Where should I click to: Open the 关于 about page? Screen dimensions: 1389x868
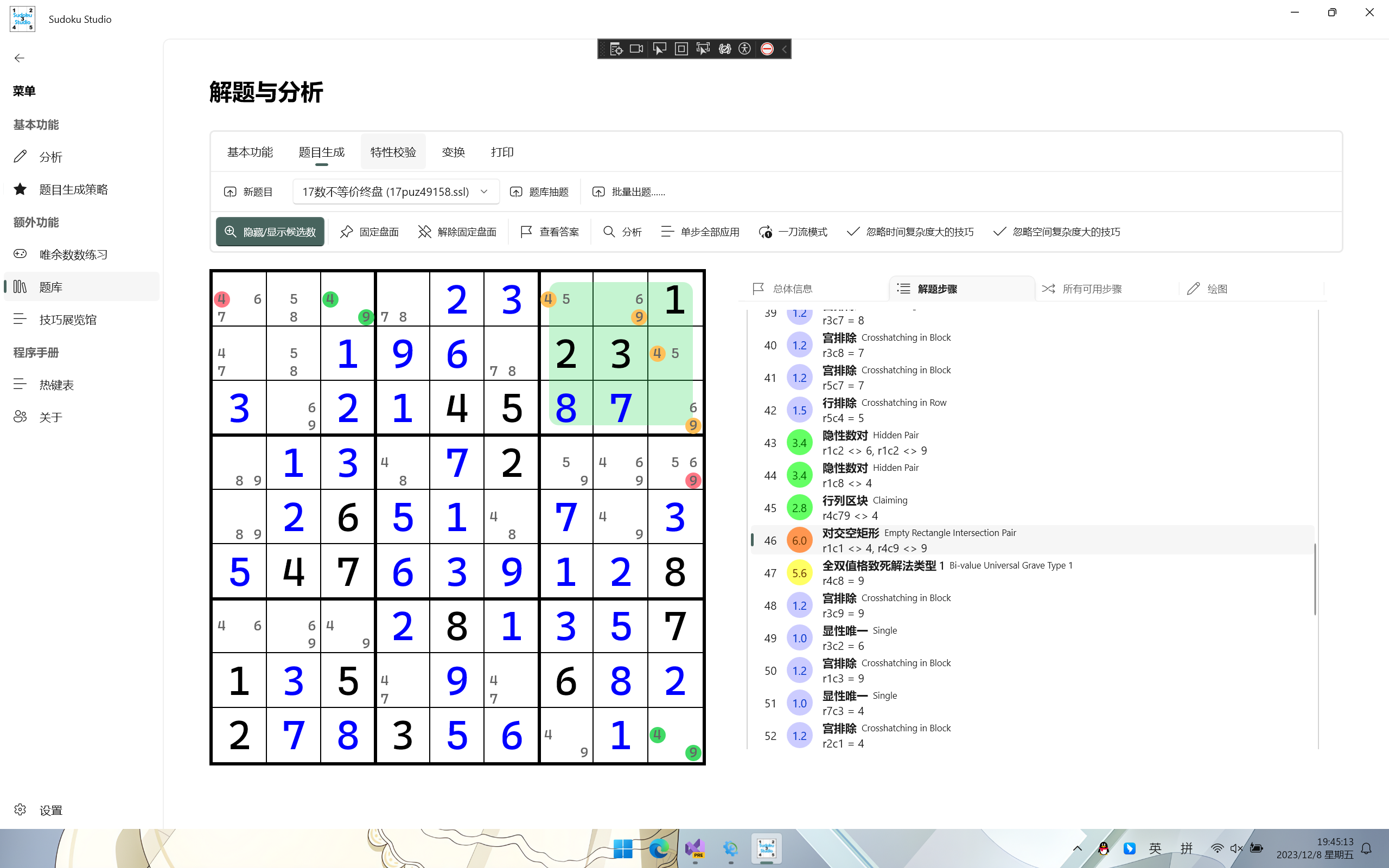[x=81, y=417]
